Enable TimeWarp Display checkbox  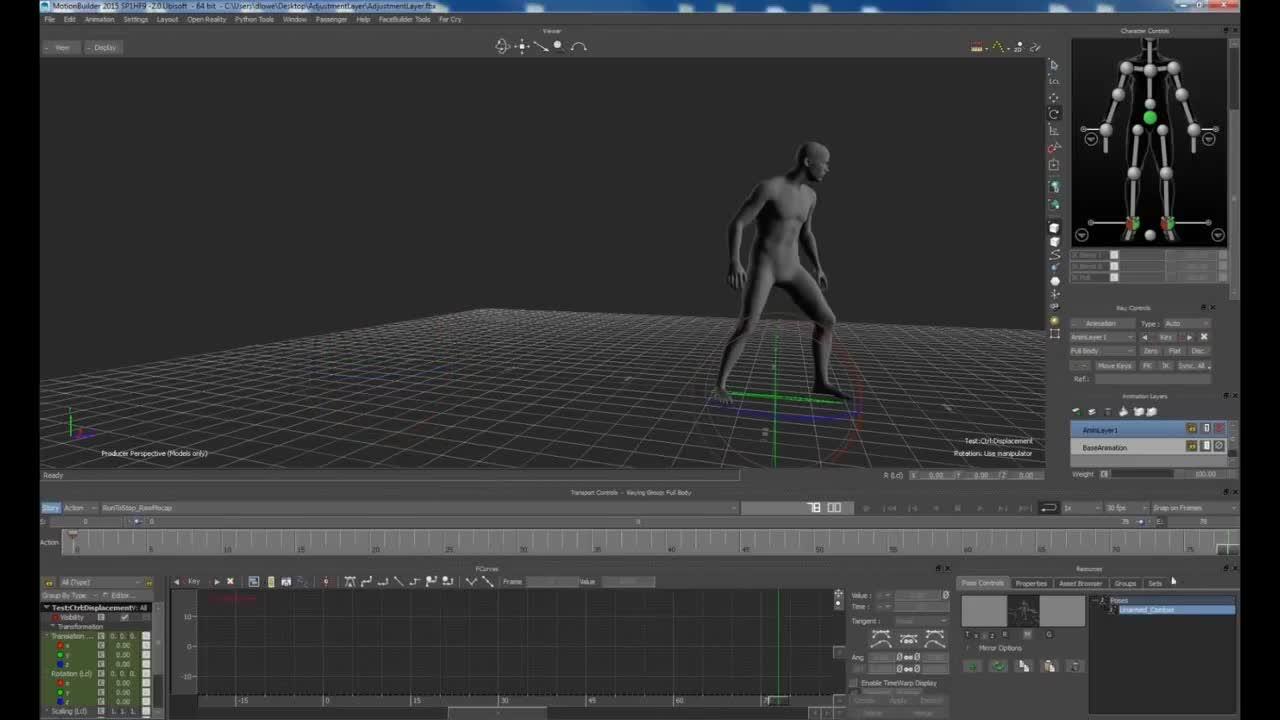pos(854,683)
